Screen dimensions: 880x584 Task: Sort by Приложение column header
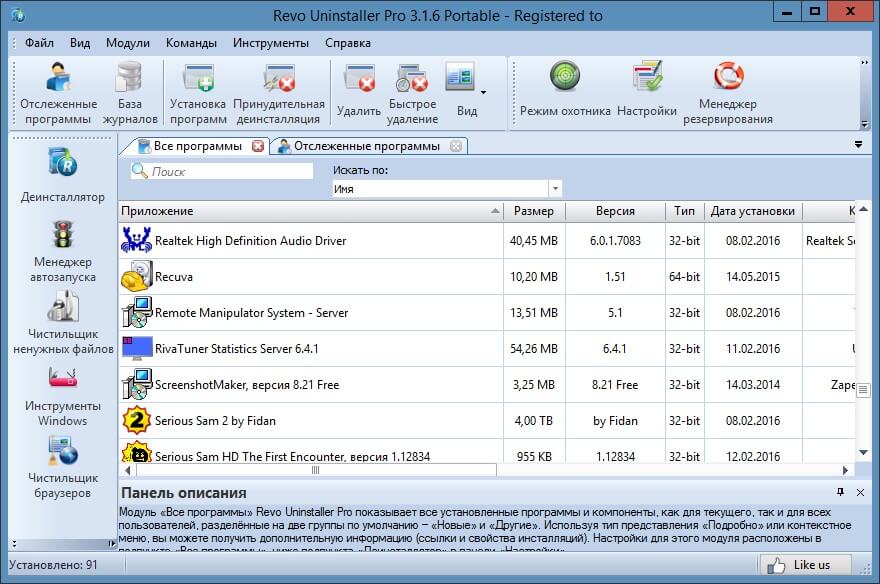click(311, 211)
